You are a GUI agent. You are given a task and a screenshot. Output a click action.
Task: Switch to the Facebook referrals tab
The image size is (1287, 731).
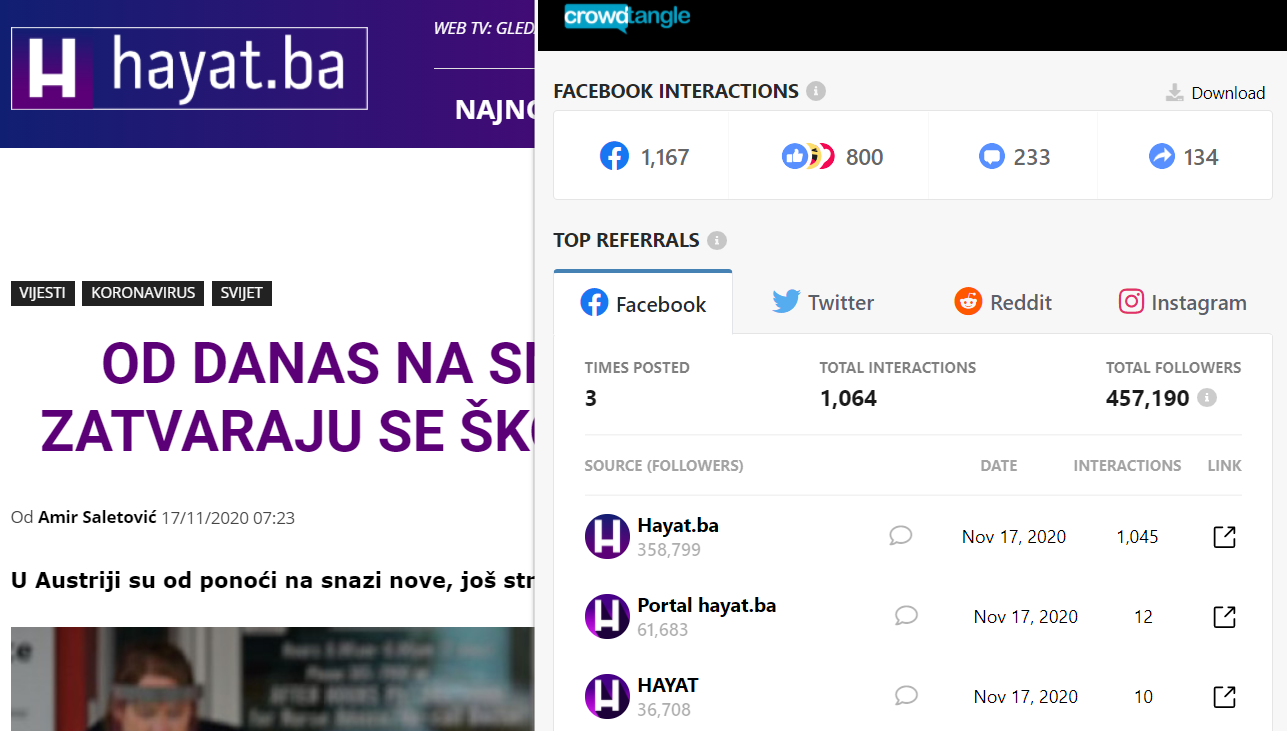643,303
